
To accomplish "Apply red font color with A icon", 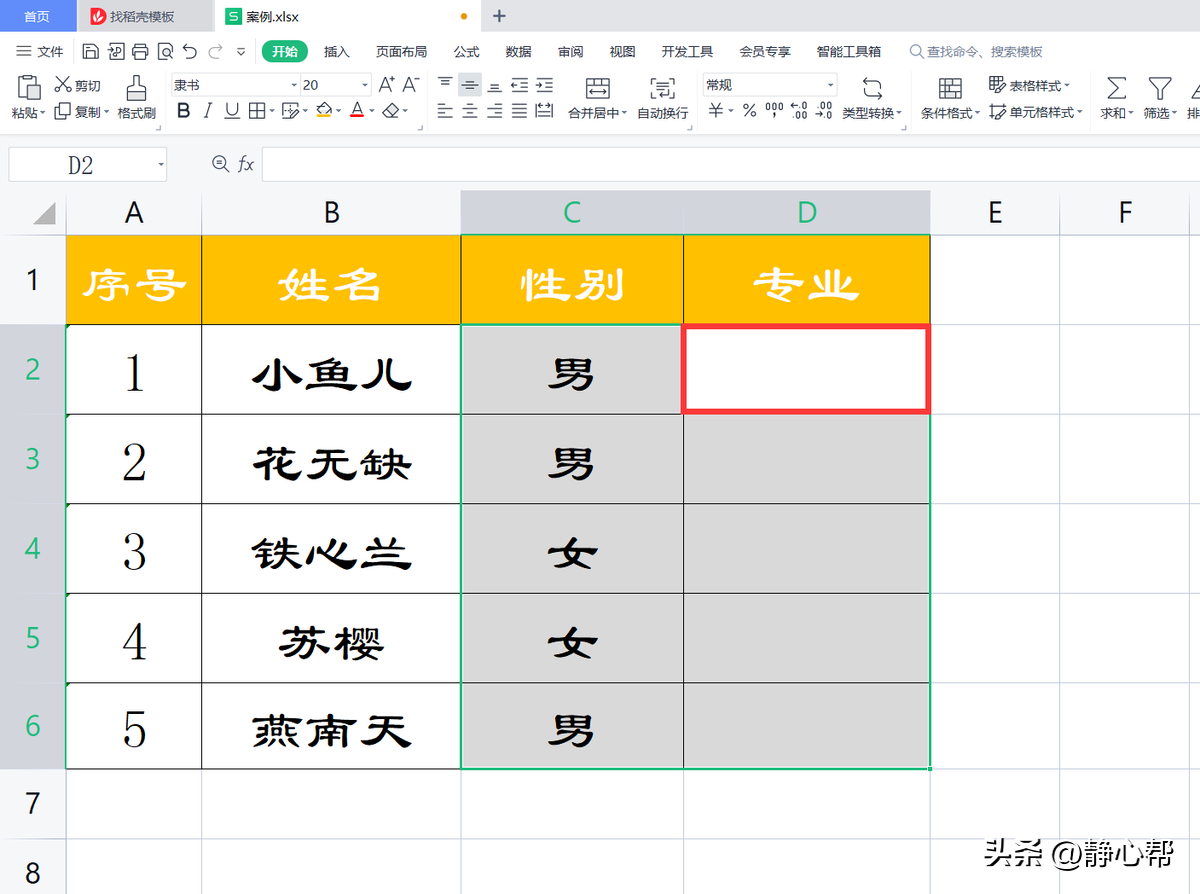I will (357, 111).
